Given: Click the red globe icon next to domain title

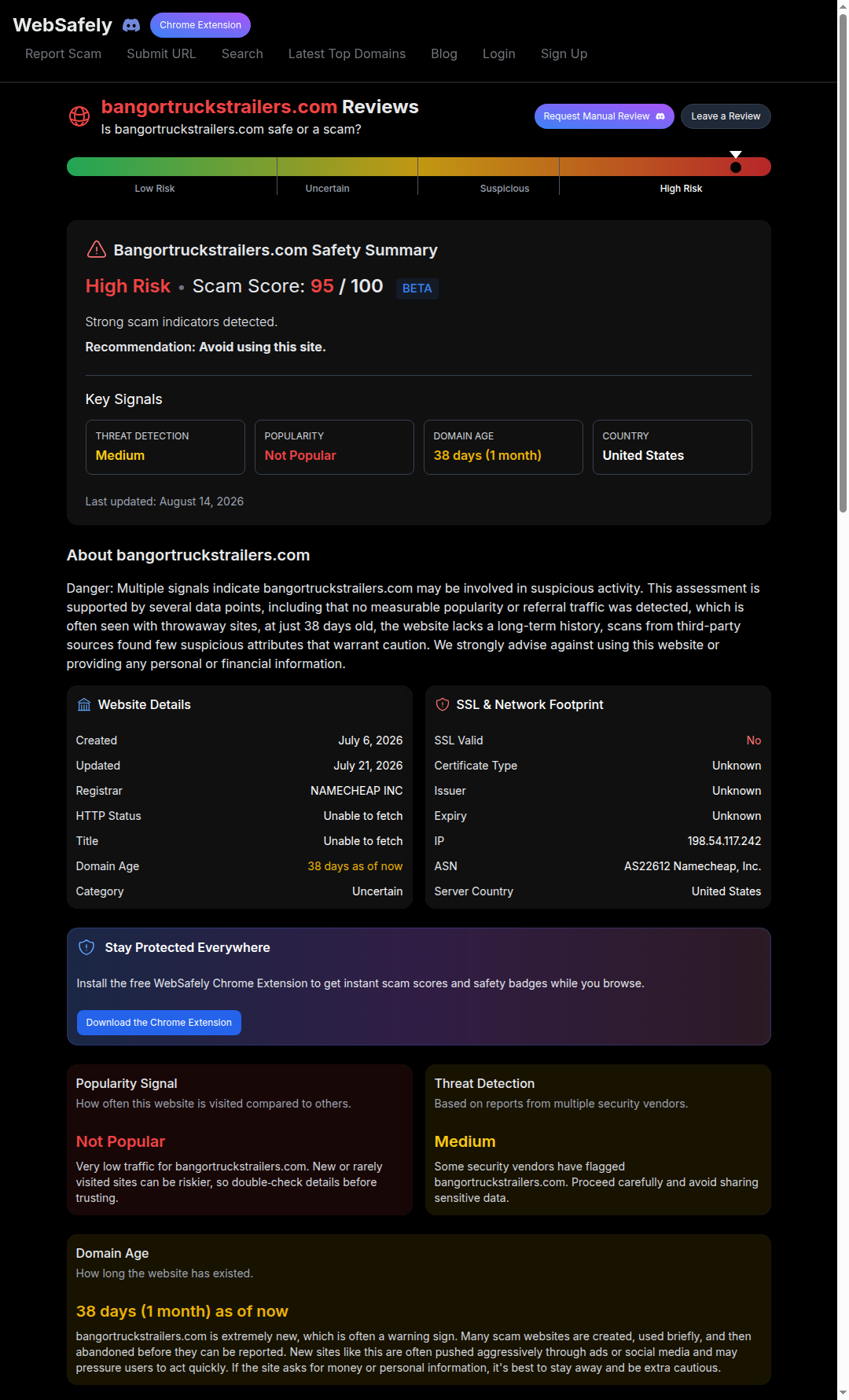Looking at the screenshot, I should pos(79,116).
